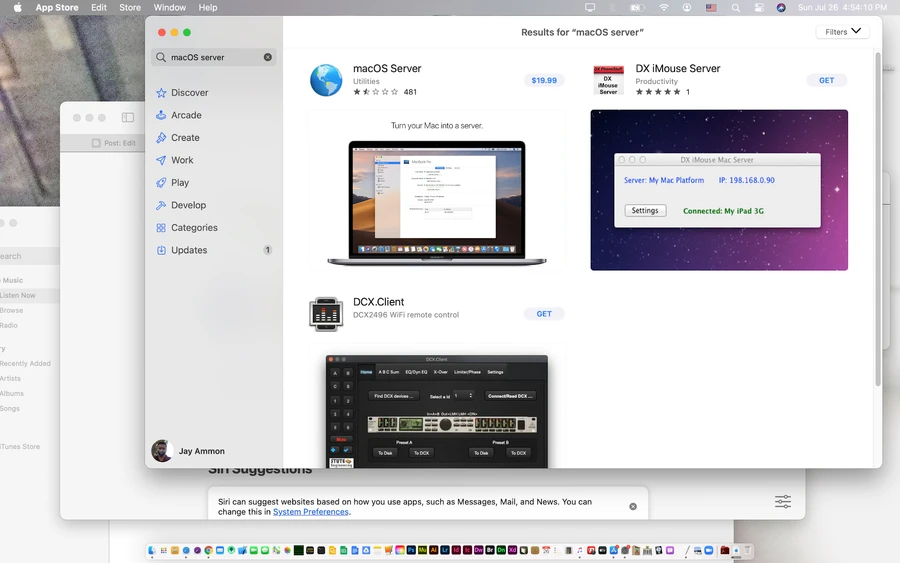
Task: Open the battery status menu
Action: tap(637, 7)
